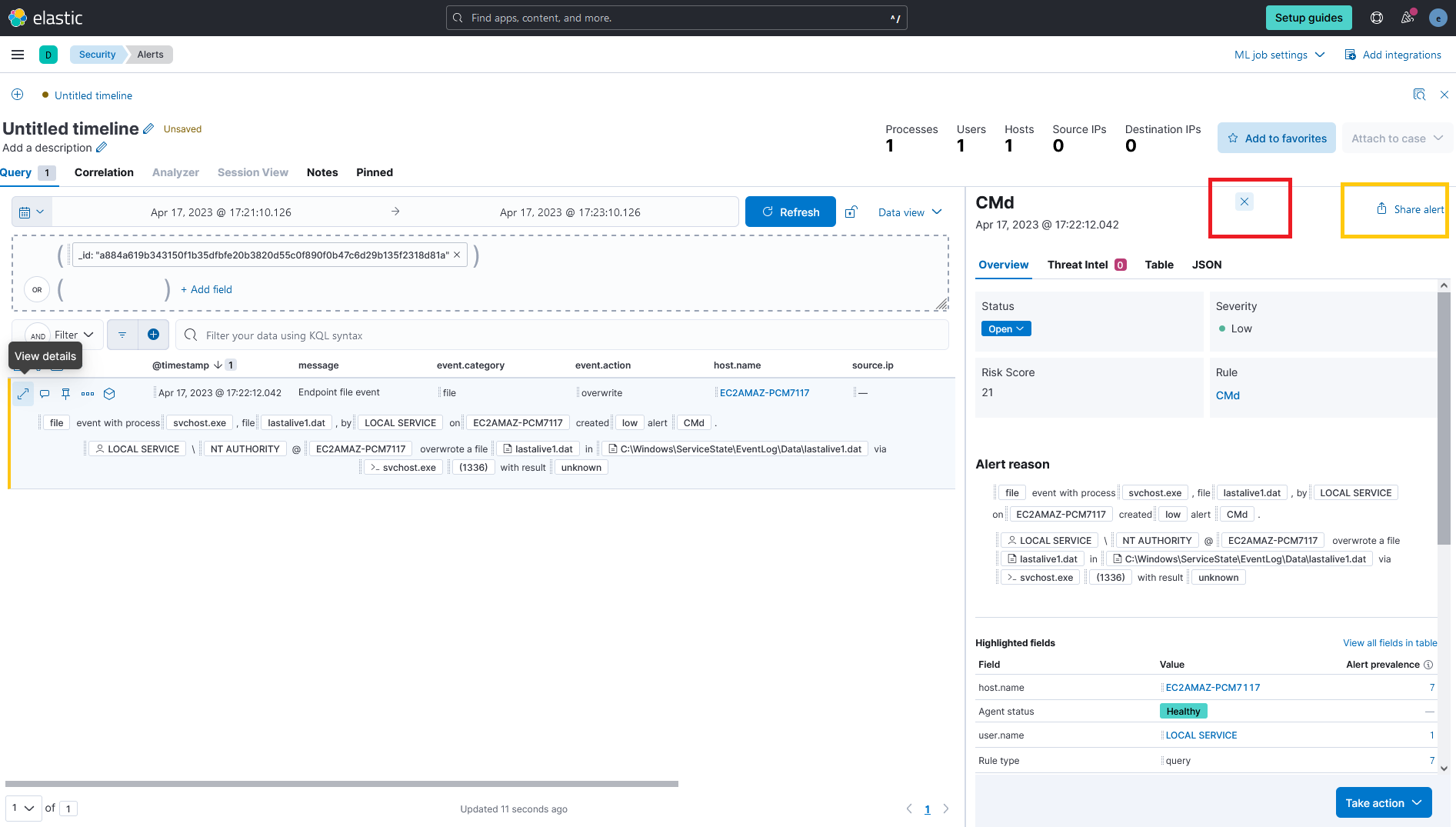This screenshot has height=827, width=1456.
Task: Toggle the AND filter operator pill
Action: [37, 335]
